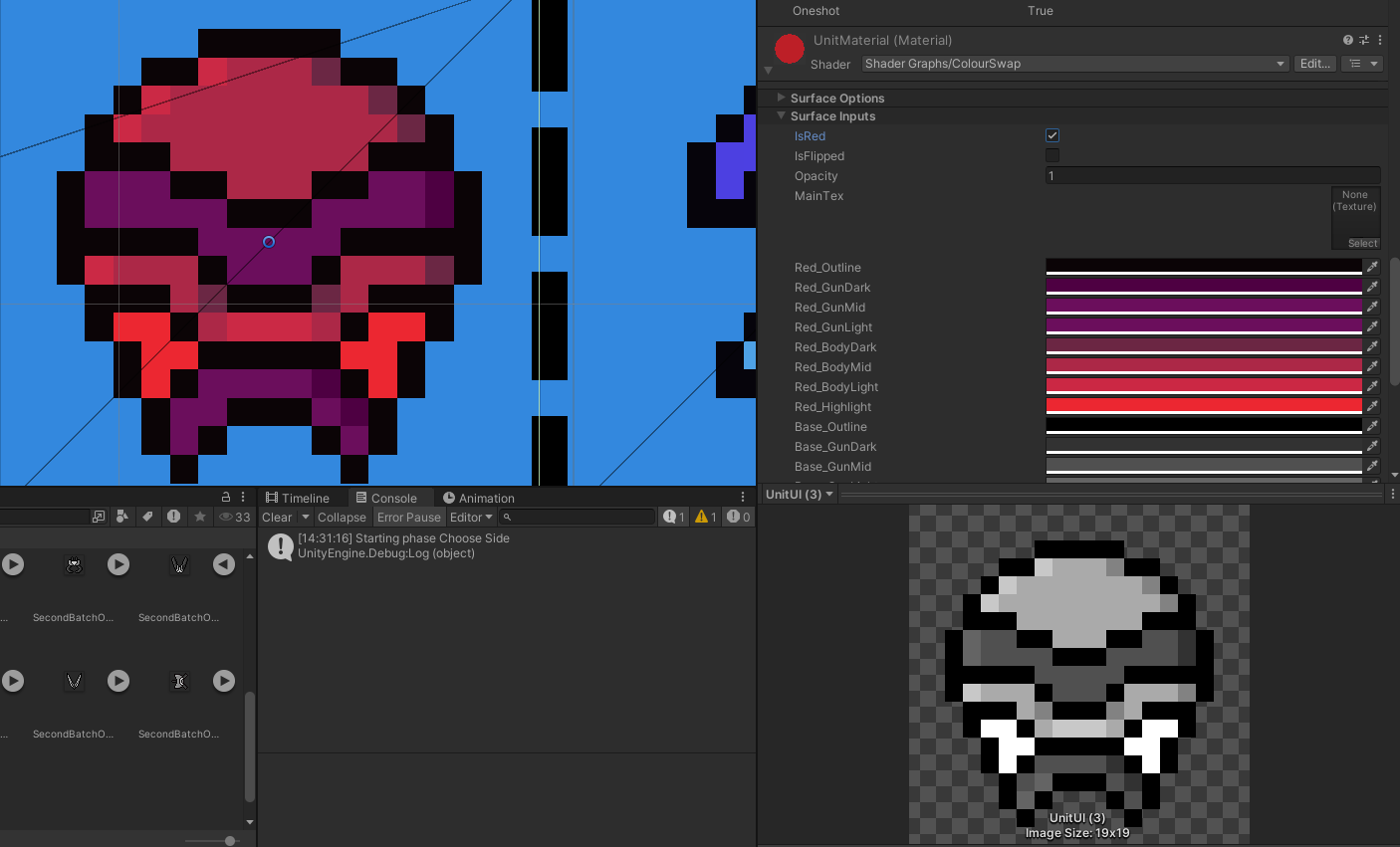Open the console Editor dropdown

pyautogui.click(x=470, y=517)
